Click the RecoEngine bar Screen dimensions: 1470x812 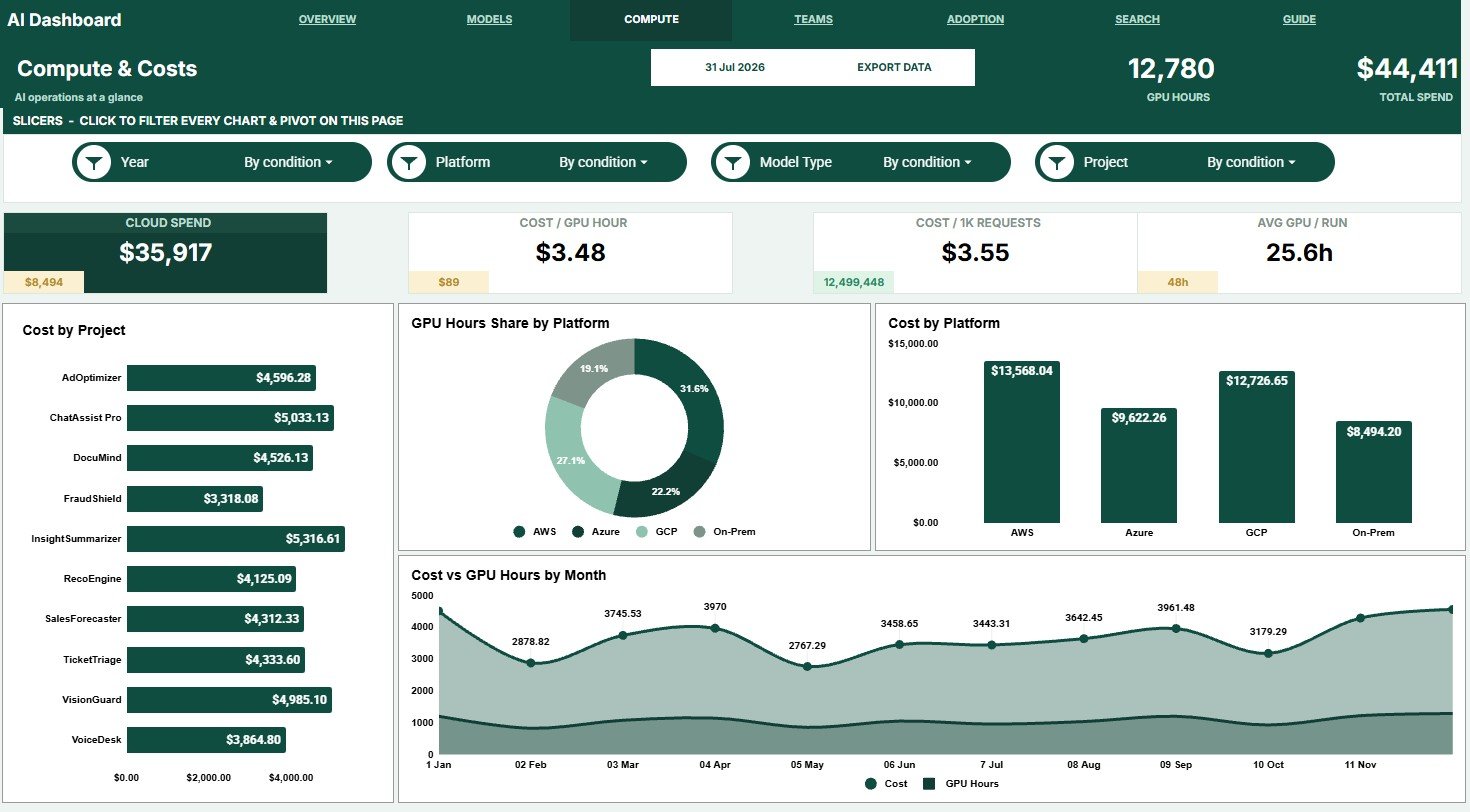point(211,579)
